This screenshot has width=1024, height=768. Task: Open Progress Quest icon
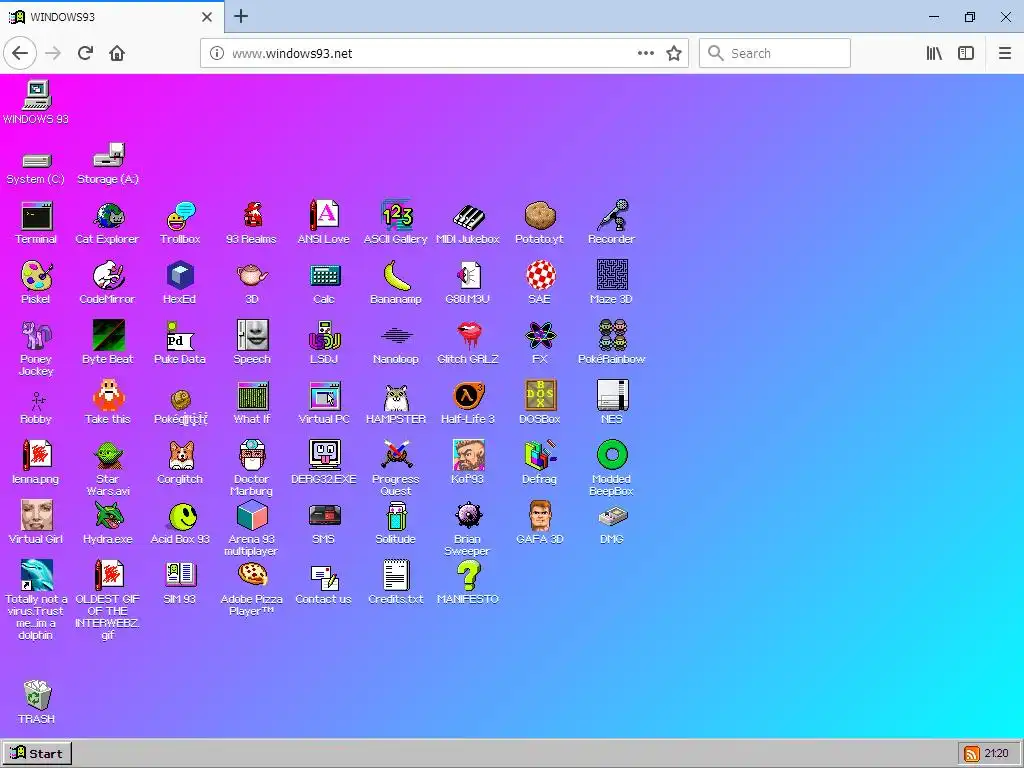[396, 455]
